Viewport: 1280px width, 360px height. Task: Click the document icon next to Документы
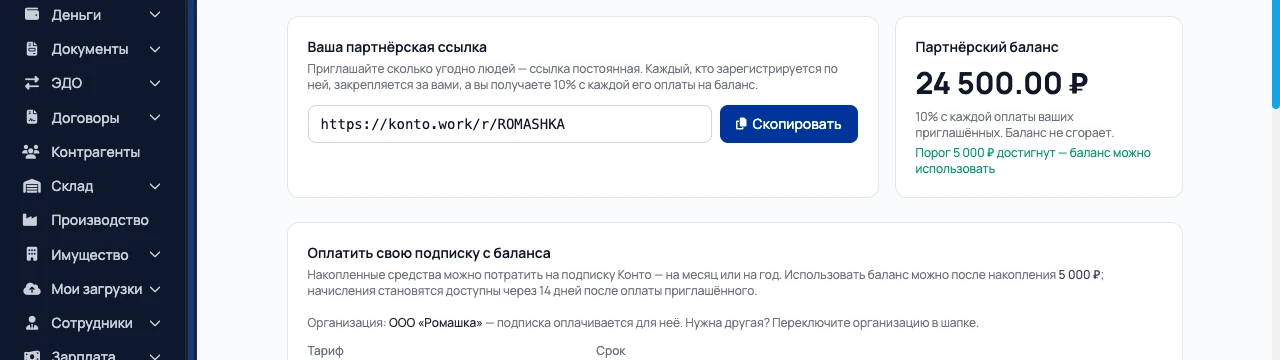pyautogui.click(x=32, y=49)
